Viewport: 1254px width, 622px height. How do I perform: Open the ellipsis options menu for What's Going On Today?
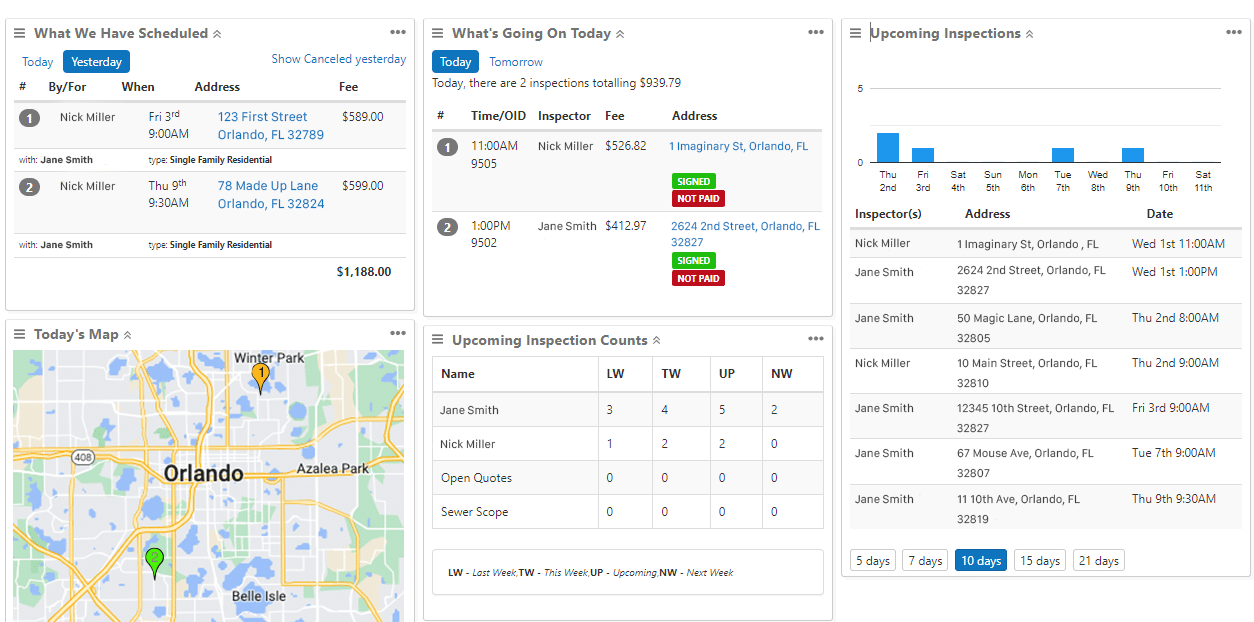click(816, 31)
